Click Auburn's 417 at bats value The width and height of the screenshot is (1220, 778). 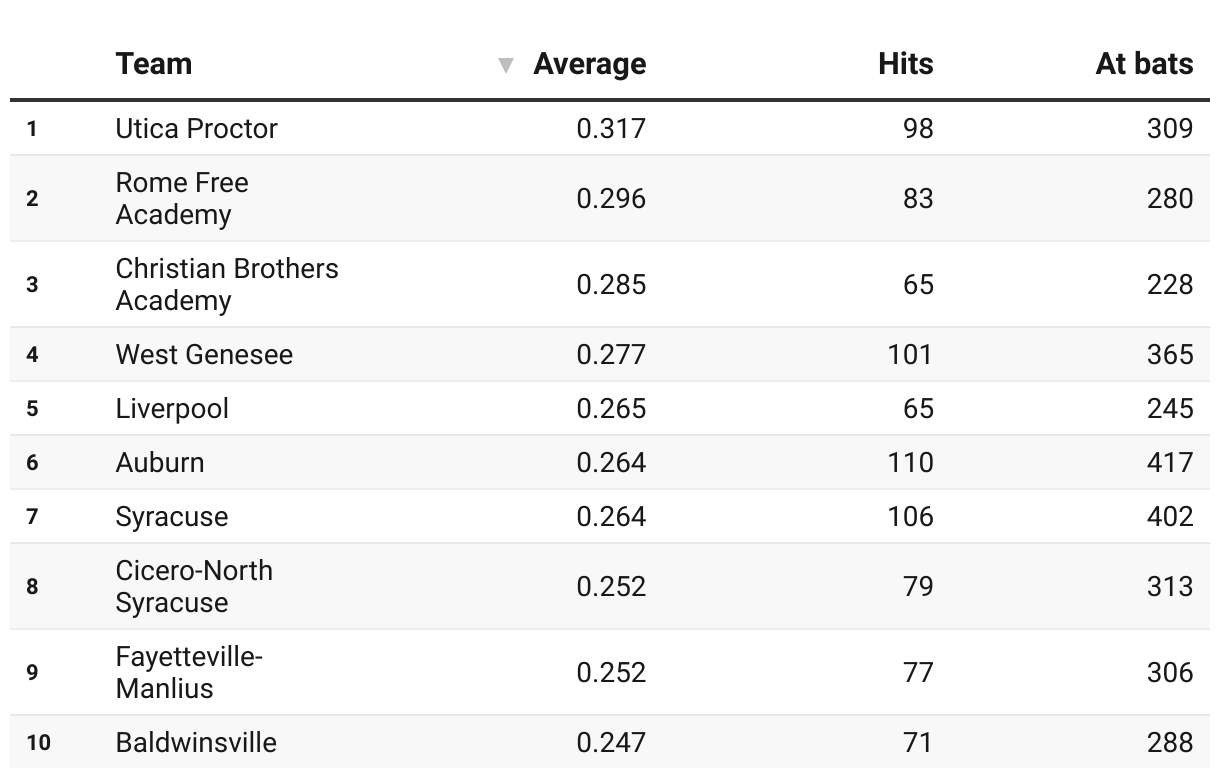pyautogui.click(x=1170, y=462)
